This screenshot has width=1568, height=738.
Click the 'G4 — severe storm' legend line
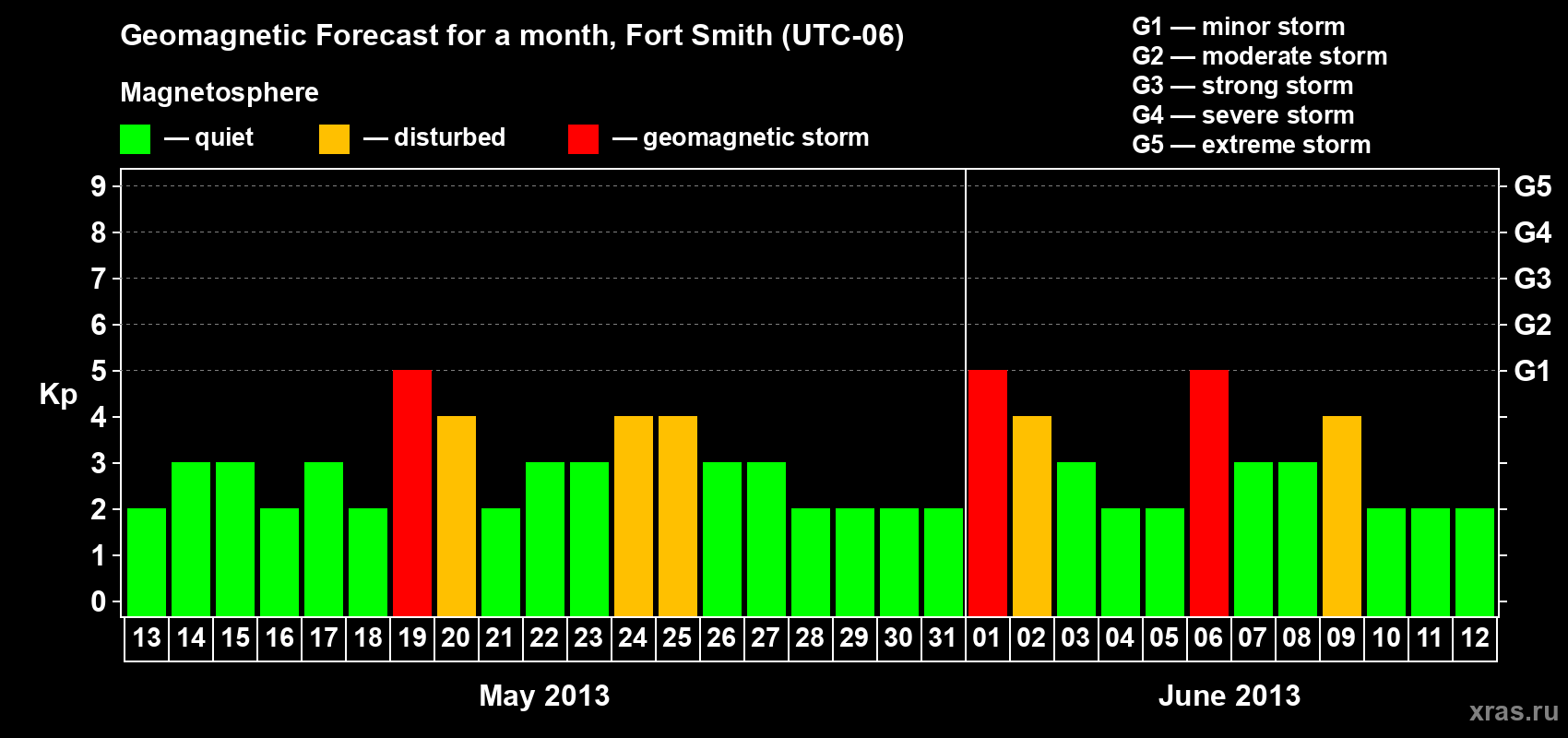[1243, 115]
